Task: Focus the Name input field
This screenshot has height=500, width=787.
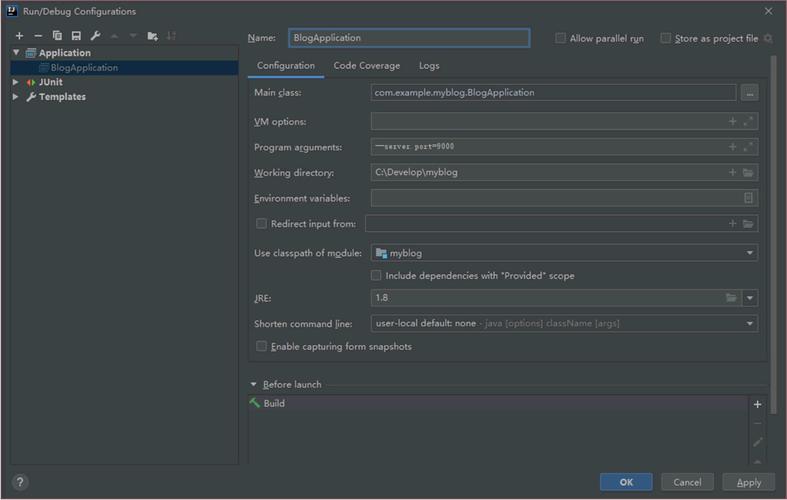Action: click(409, 38)
